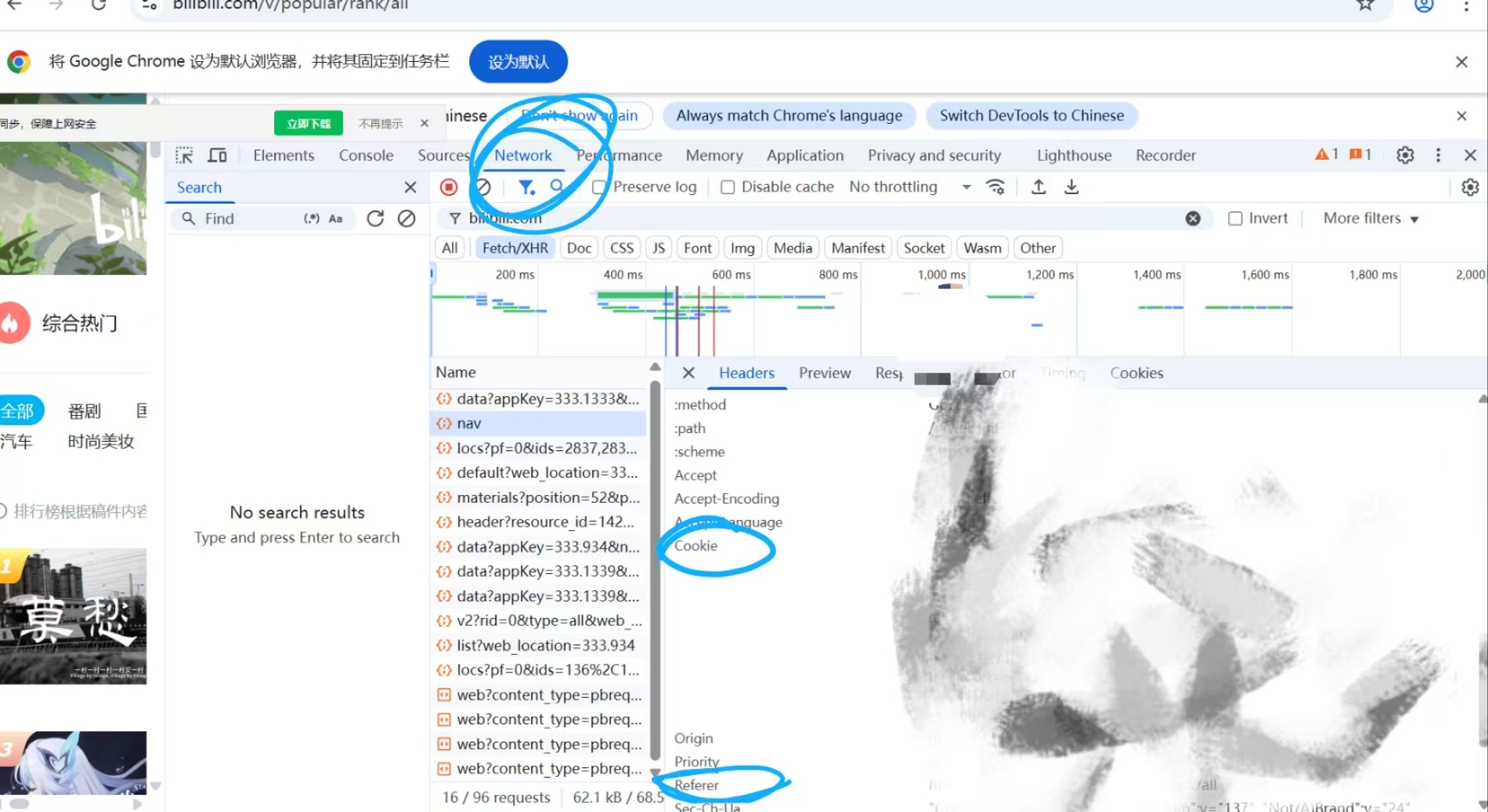The width and height of the screenshot is (1488, 812).
Task: Select the inspect element tool
Action: pos(183,154)
